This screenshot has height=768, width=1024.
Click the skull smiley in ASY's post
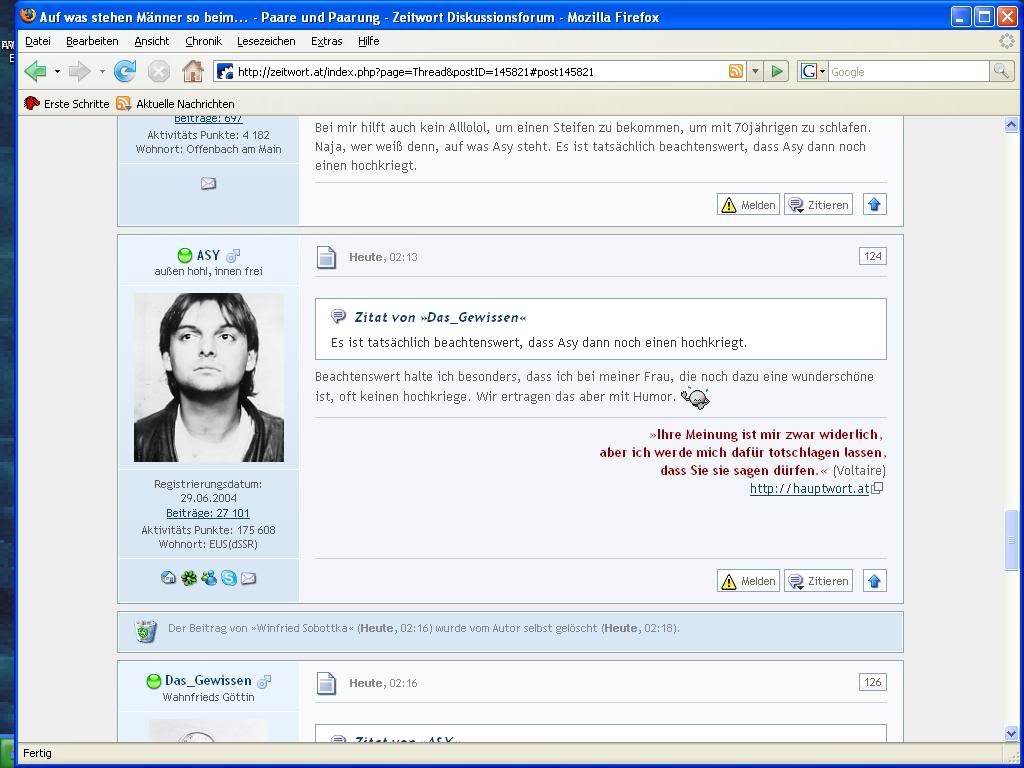tap(695, 398)
